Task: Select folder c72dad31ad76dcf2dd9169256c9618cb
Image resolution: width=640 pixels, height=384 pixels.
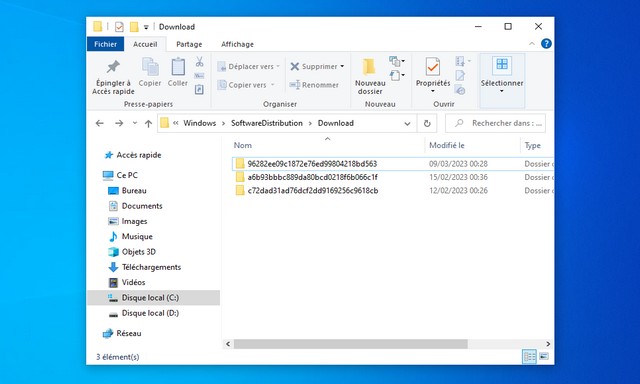Action: pyautogui.click(x=313, y=191)
